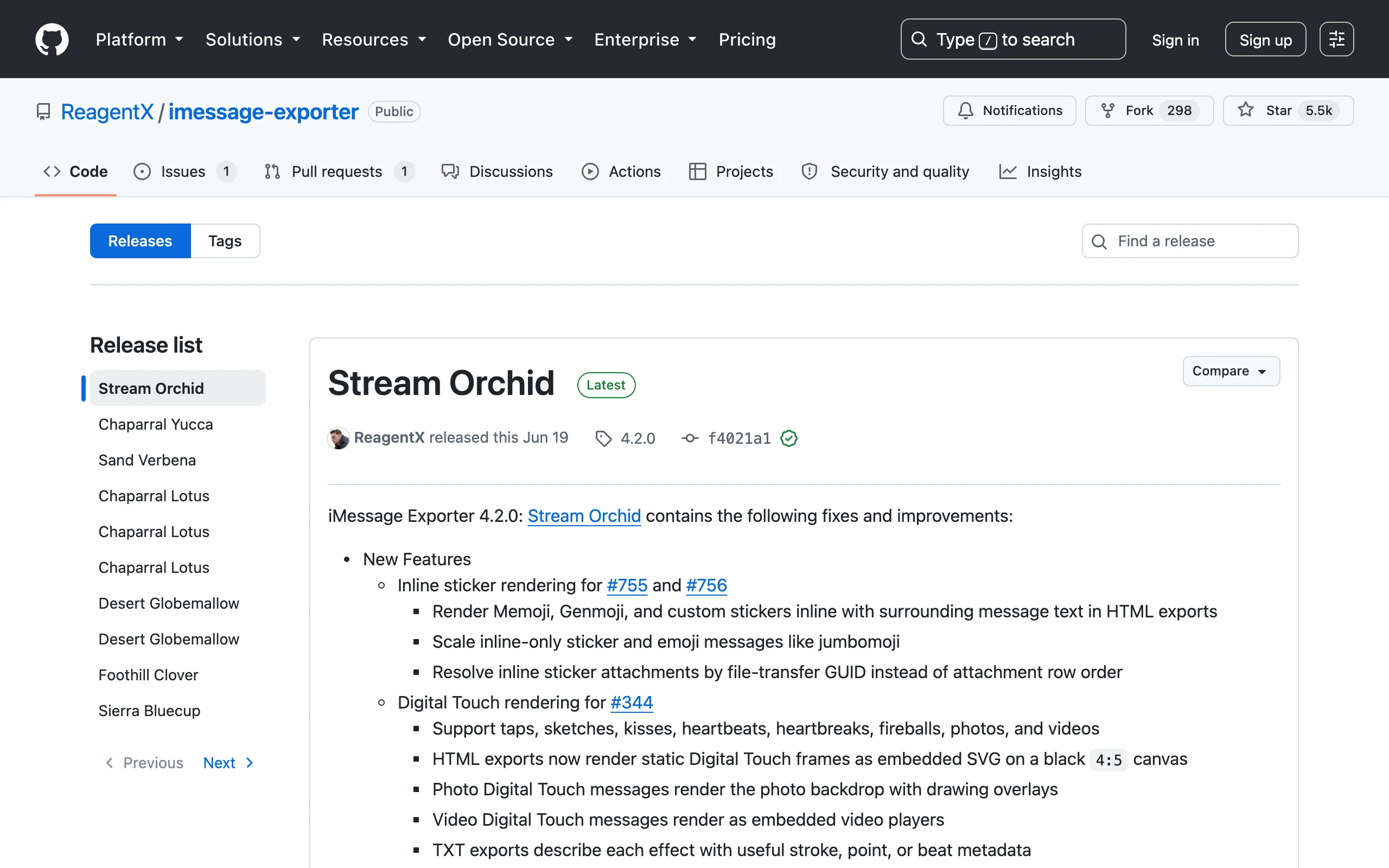Viewport: 1389px width, 868px height.
Task: Expand the Platform menu
Action: [x=139, y=39]
